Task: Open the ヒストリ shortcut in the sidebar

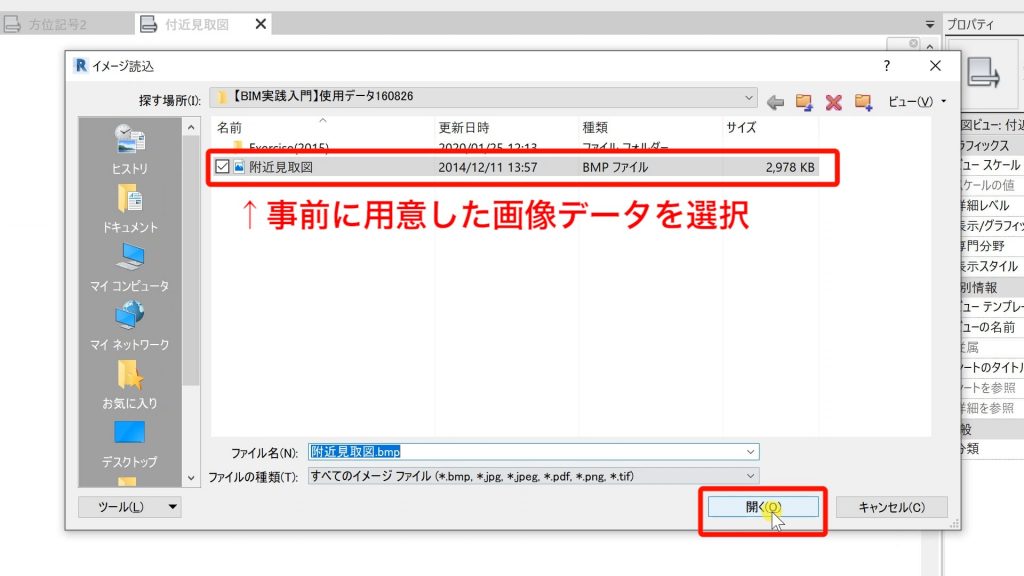Action: 126,155
